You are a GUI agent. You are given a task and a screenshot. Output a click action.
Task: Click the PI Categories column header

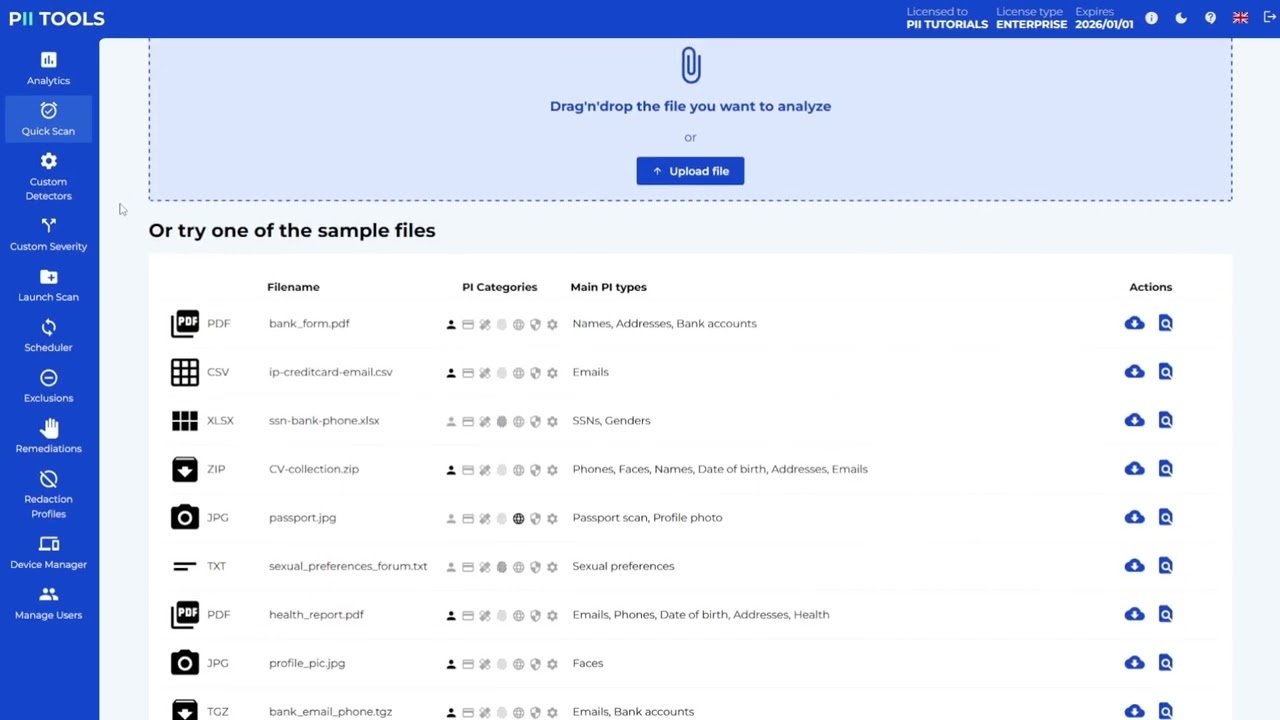[499, 287]
